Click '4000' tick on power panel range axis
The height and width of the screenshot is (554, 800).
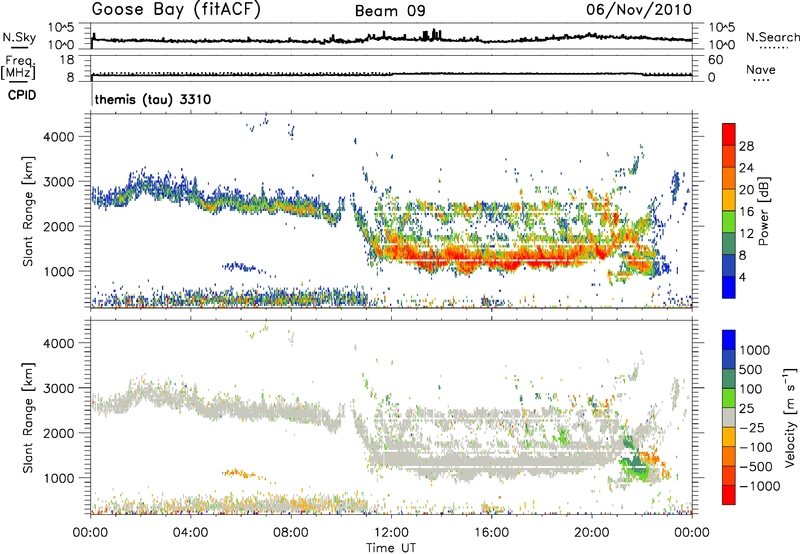coord(58,137)
